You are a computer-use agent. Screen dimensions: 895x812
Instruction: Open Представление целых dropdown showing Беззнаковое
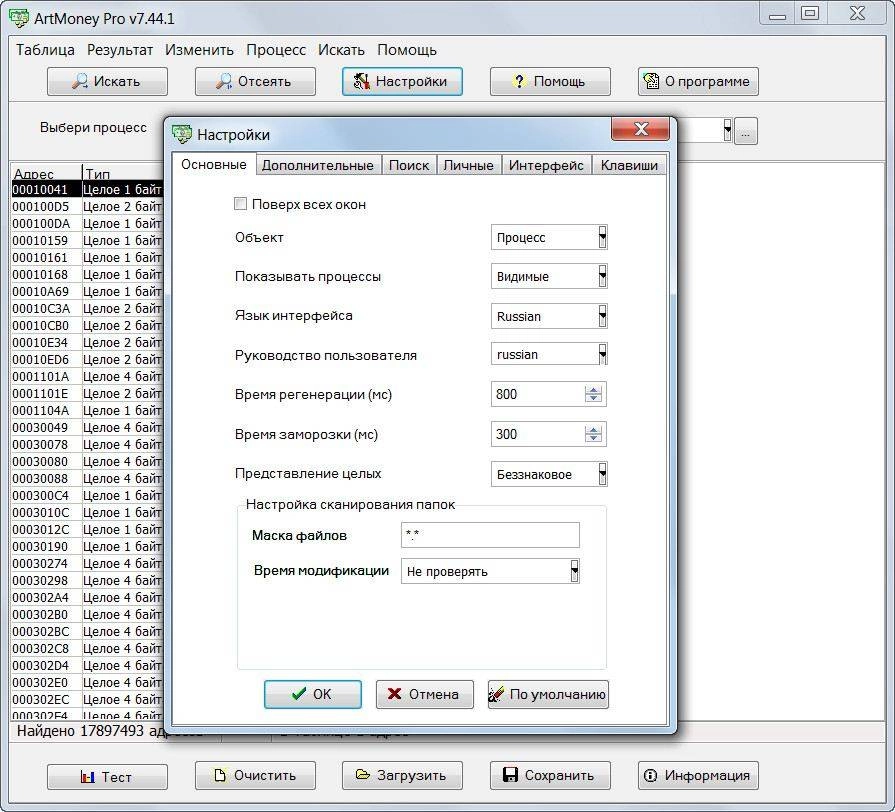(549, 474)
